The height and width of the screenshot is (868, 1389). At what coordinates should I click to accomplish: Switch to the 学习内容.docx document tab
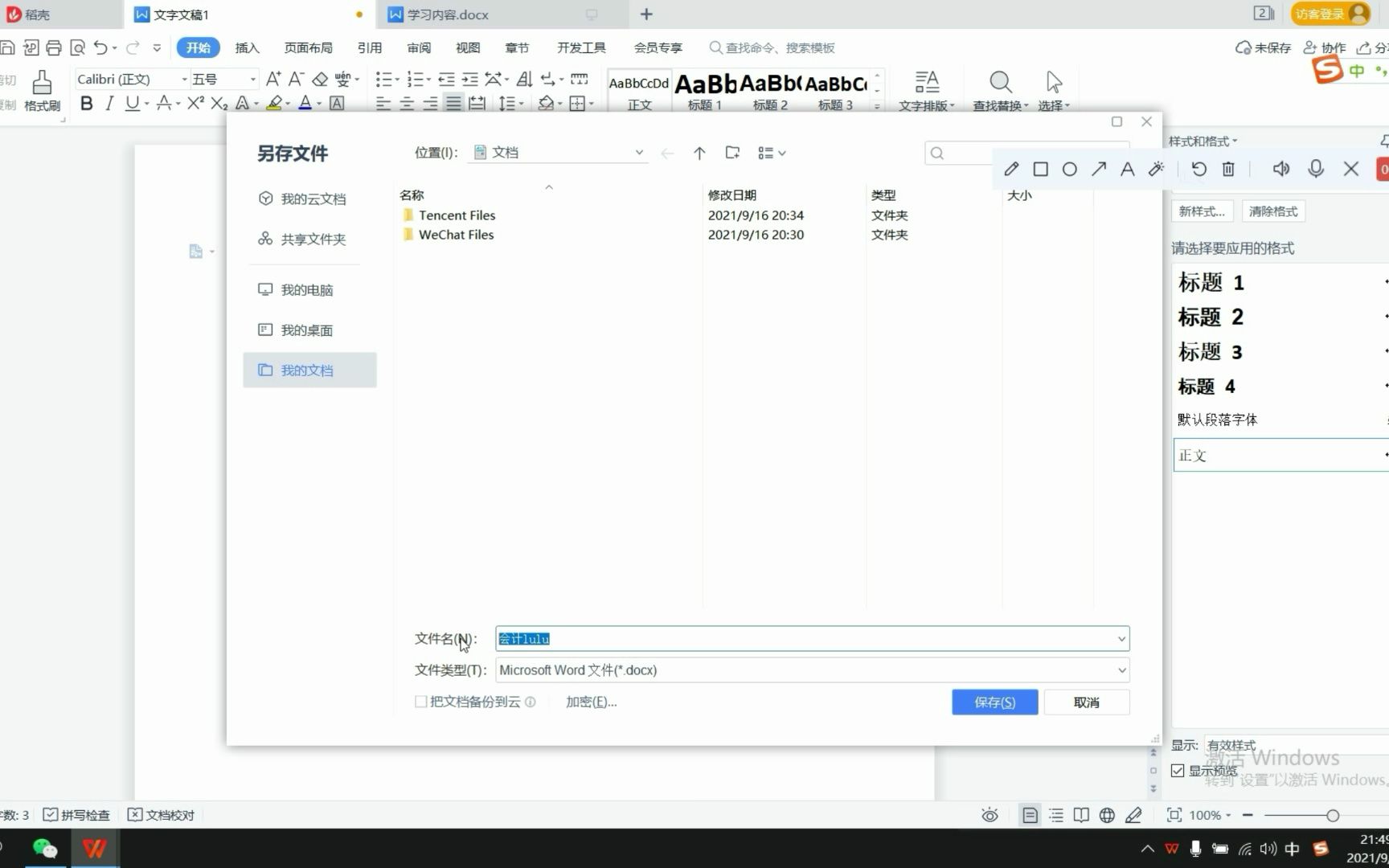(x=448, y=14)
